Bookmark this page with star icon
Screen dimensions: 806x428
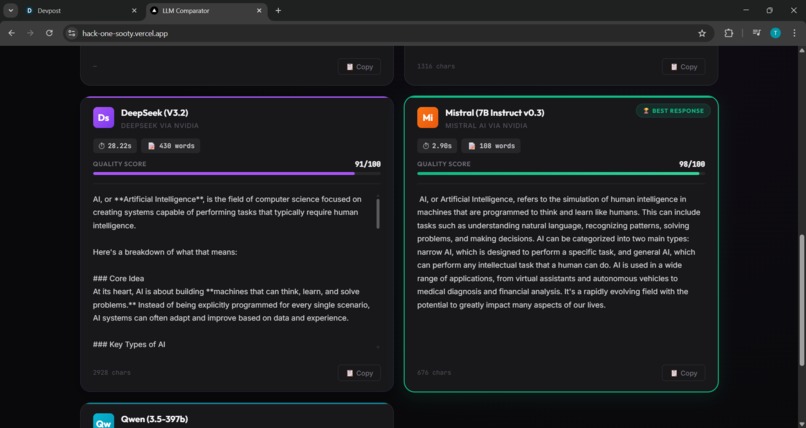(702, 33)
